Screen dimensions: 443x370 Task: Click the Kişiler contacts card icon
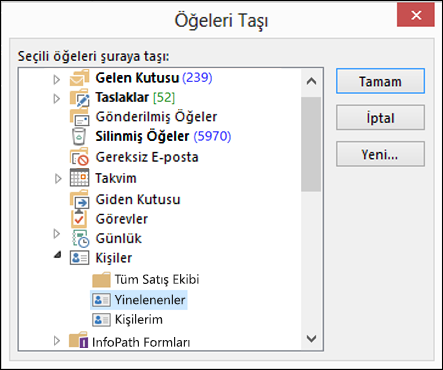[79, 258]
